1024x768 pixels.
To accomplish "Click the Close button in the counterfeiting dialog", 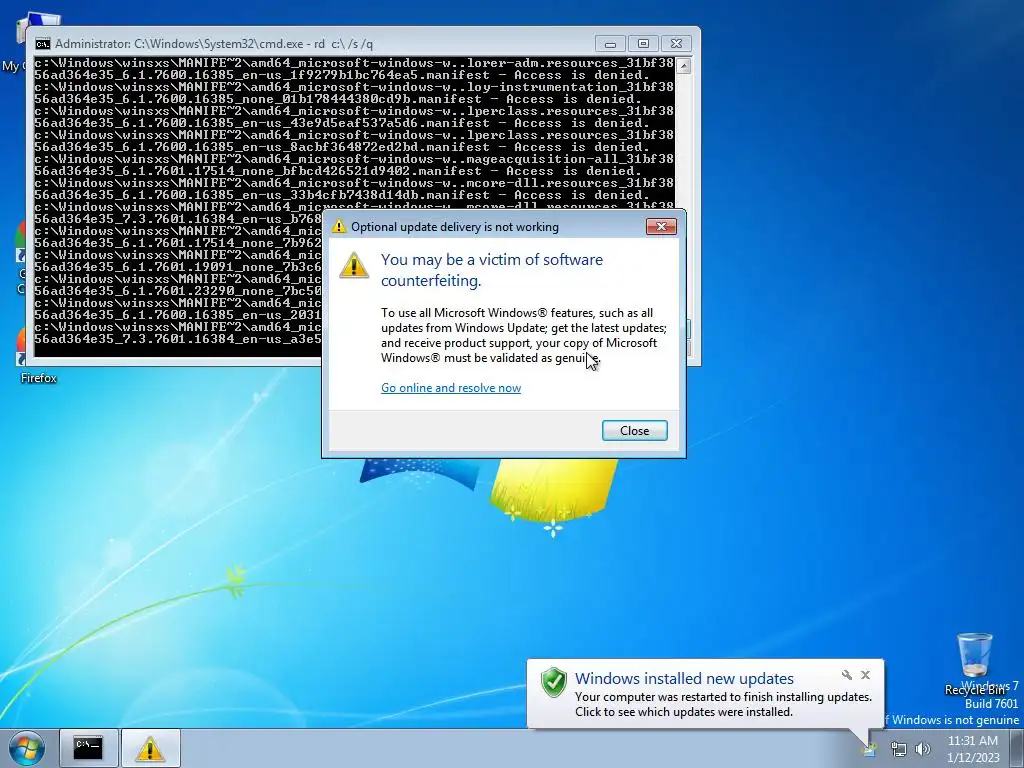I will (x=634, y=430).
